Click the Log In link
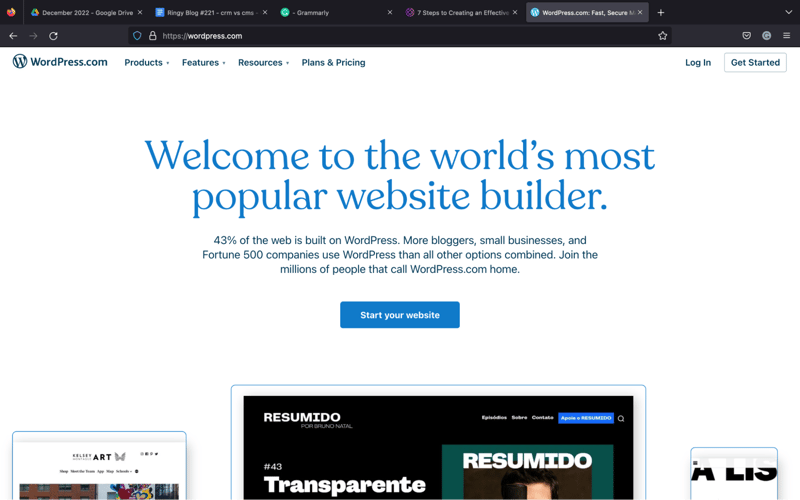800x500 pixels. [697, 62]
